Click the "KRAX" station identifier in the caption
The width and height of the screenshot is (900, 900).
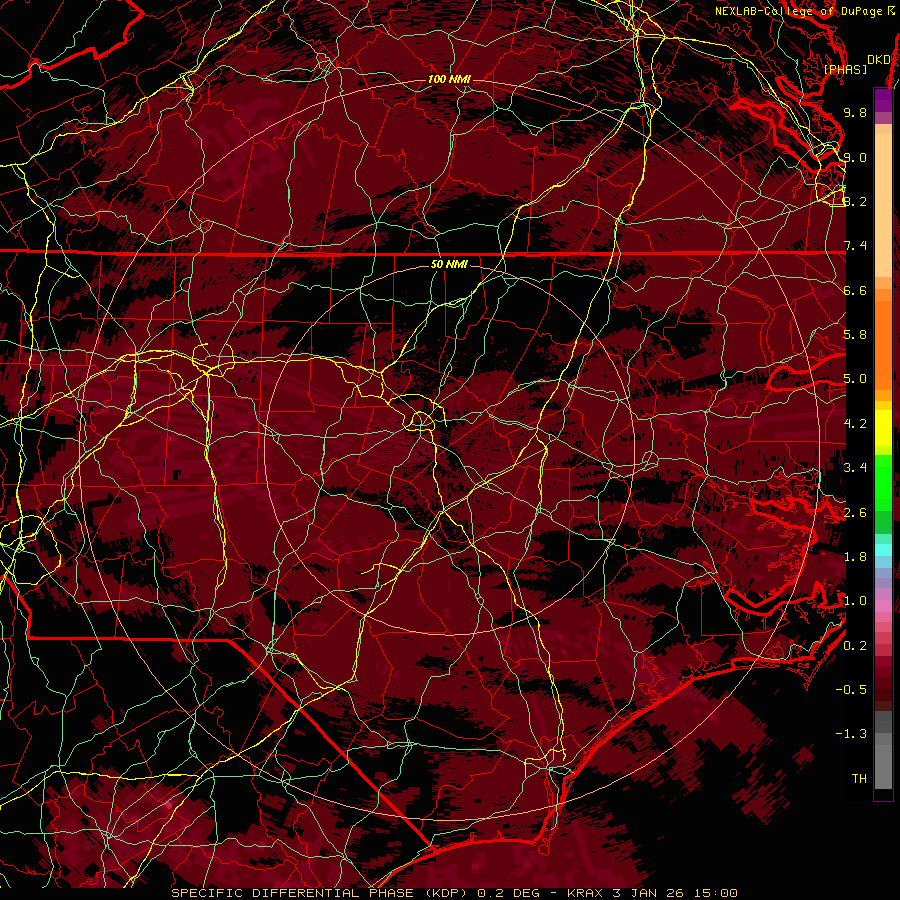click(585, 893)
